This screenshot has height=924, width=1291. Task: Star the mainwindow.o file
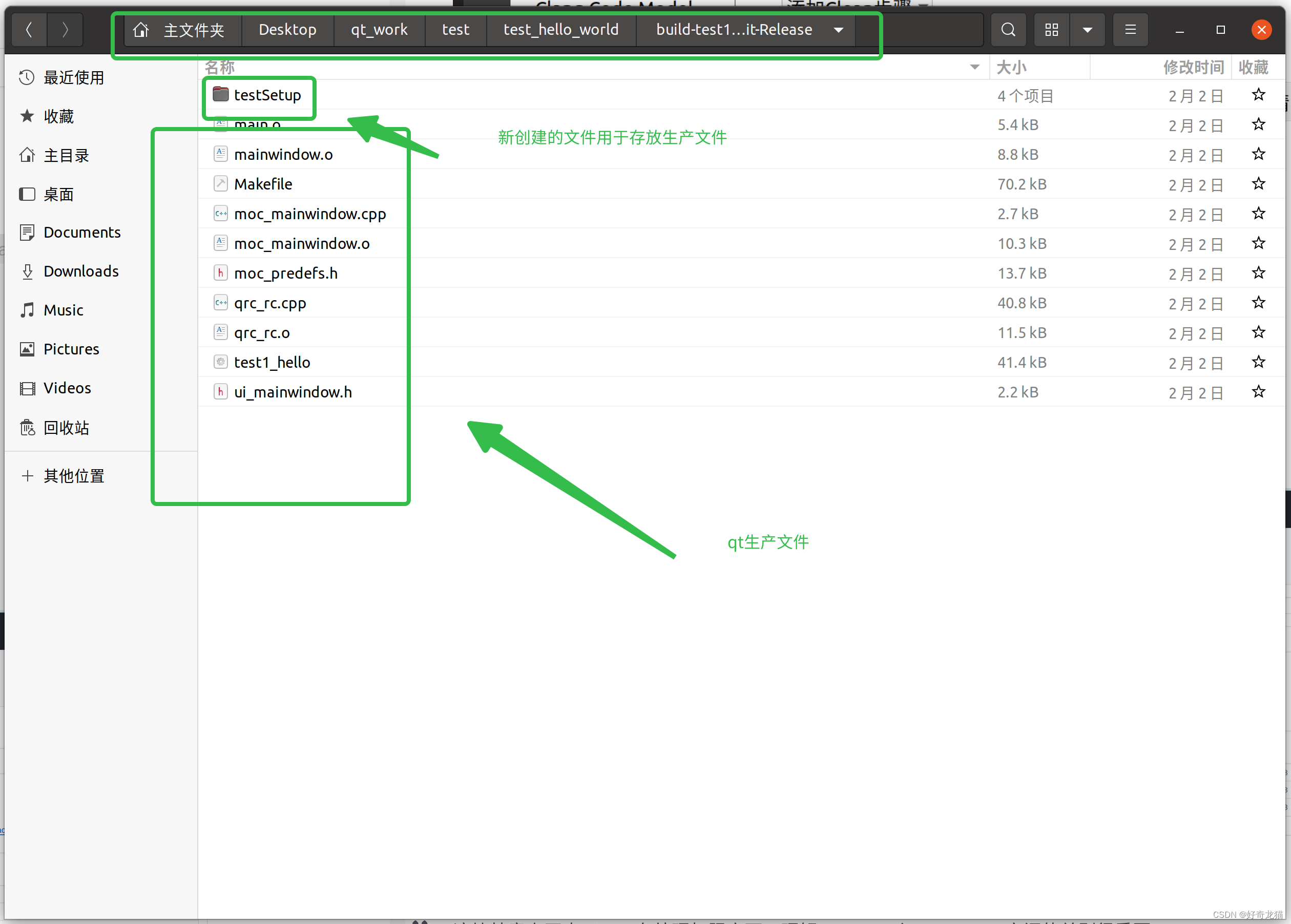click(x=1258, y=154)
